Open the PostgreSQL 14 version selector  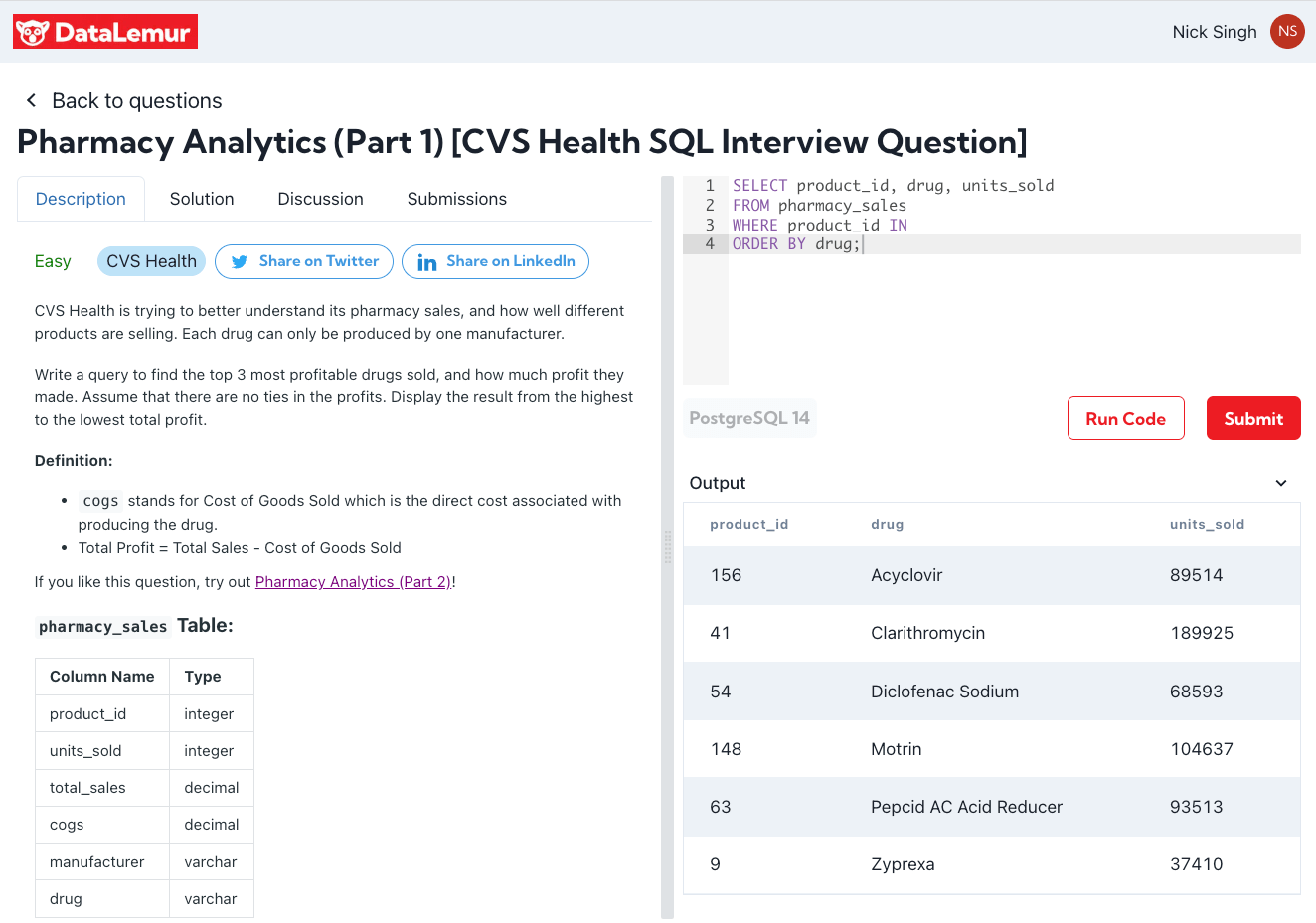[x=749, y=418]
